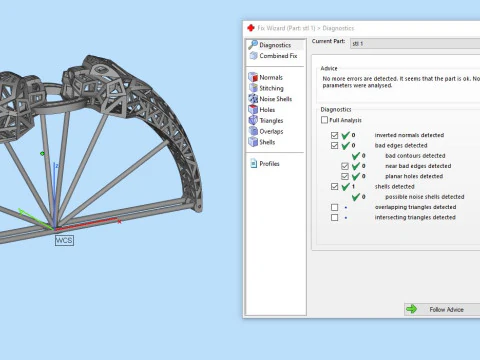
Task: Click the Combined Fix icon
Action: tap(253, 56)
